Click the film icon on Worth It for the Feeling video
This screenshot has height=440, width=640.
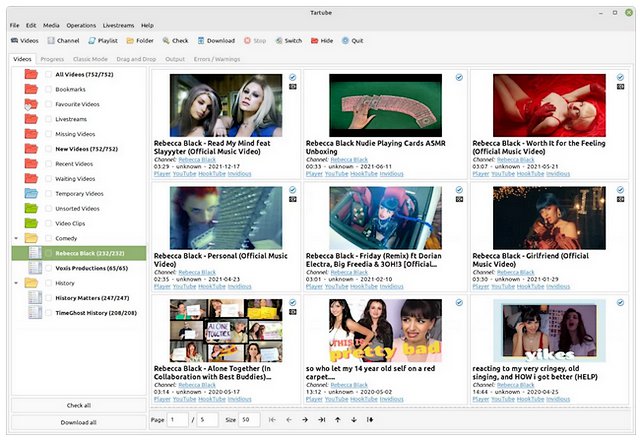[x=620, y=87]
